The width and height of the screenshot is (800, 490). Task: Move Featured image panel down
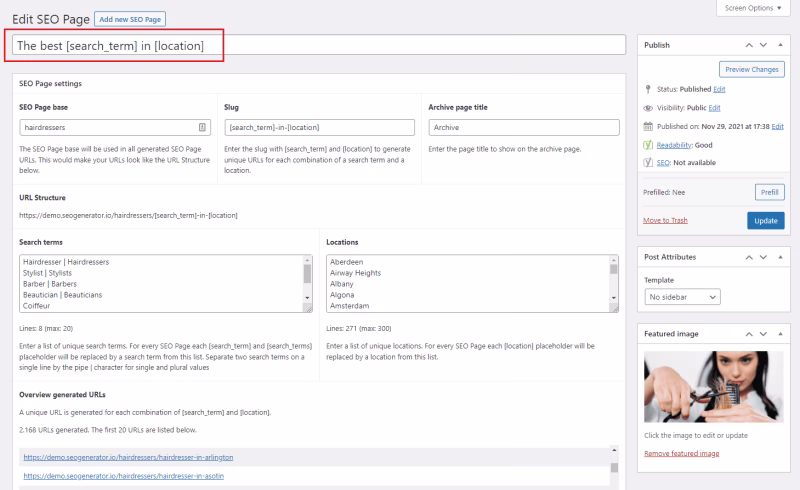click(763, 334)
